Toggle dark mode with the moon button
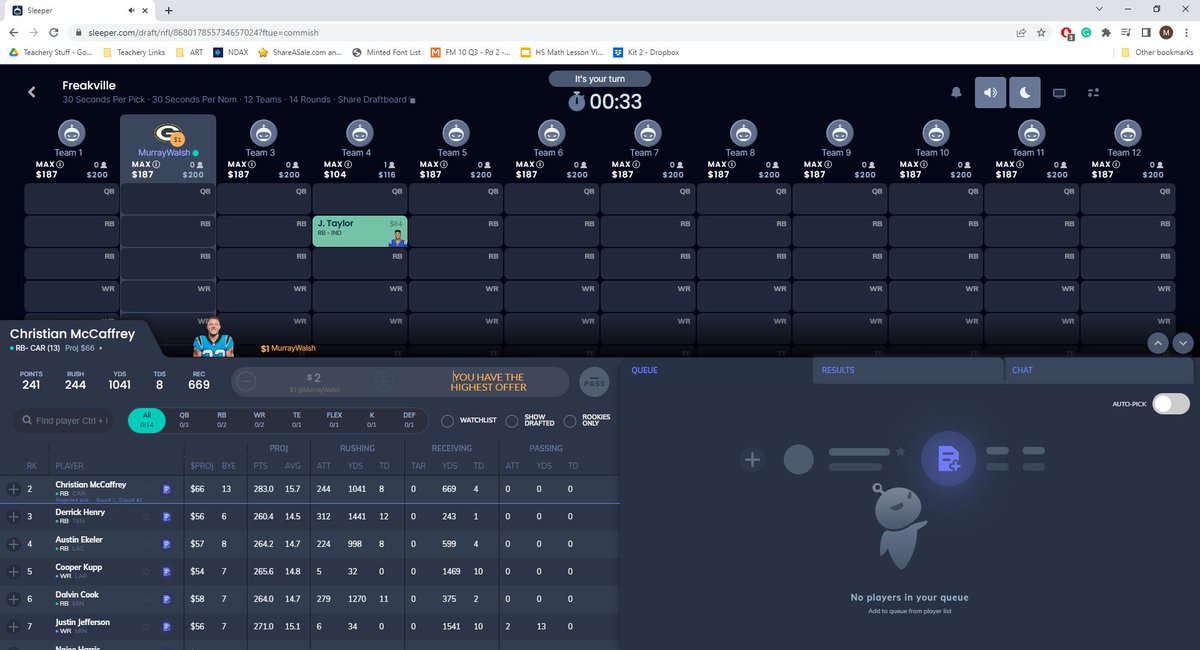 click(1025, 93)
